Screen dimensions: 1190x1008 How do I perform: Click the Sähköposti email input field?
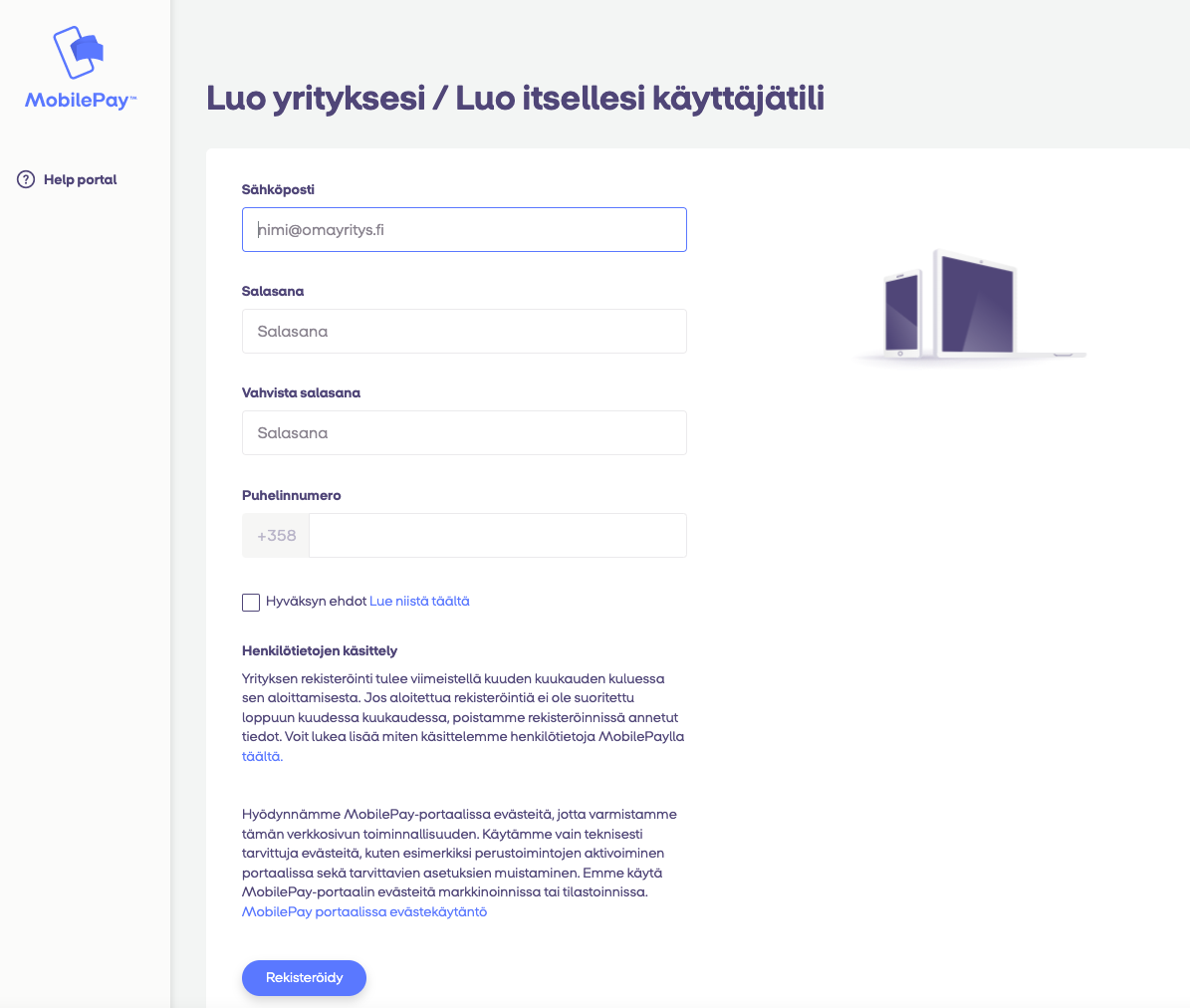[x=464, y=229]
